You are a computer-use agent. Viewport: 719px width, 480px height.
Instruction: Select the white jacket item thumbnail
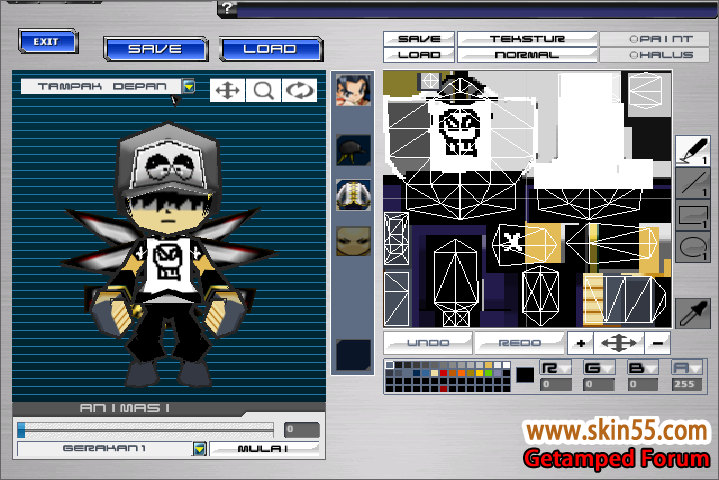pos(353,195)
